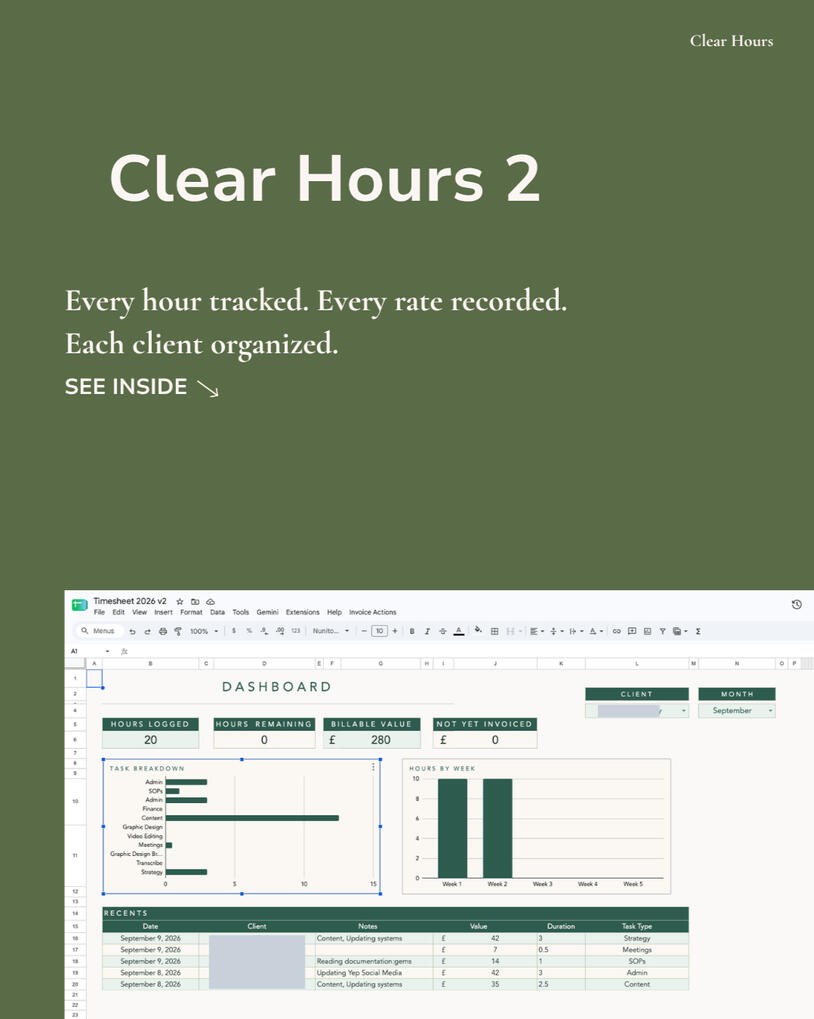Decrease font size with minus button

point(364,631)
